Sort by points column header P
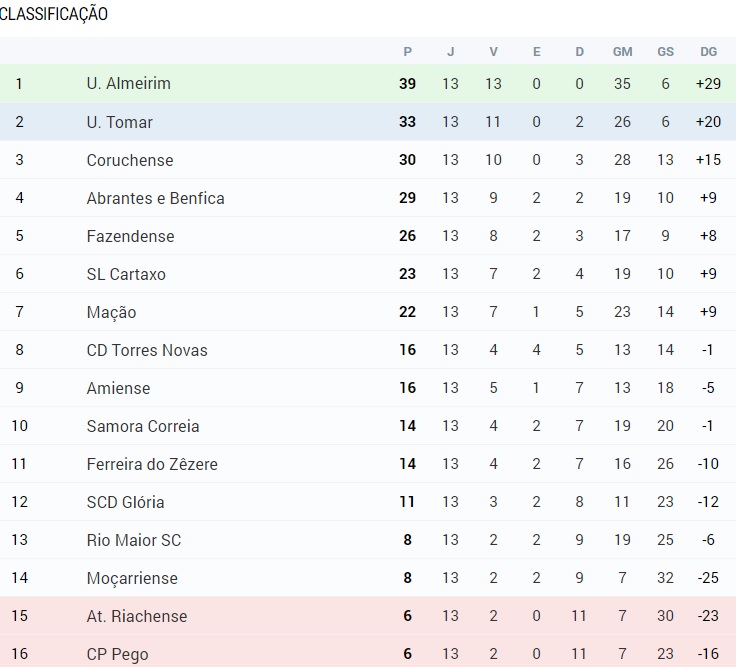Viewport: 736px width, 667px height. [407, 52]
